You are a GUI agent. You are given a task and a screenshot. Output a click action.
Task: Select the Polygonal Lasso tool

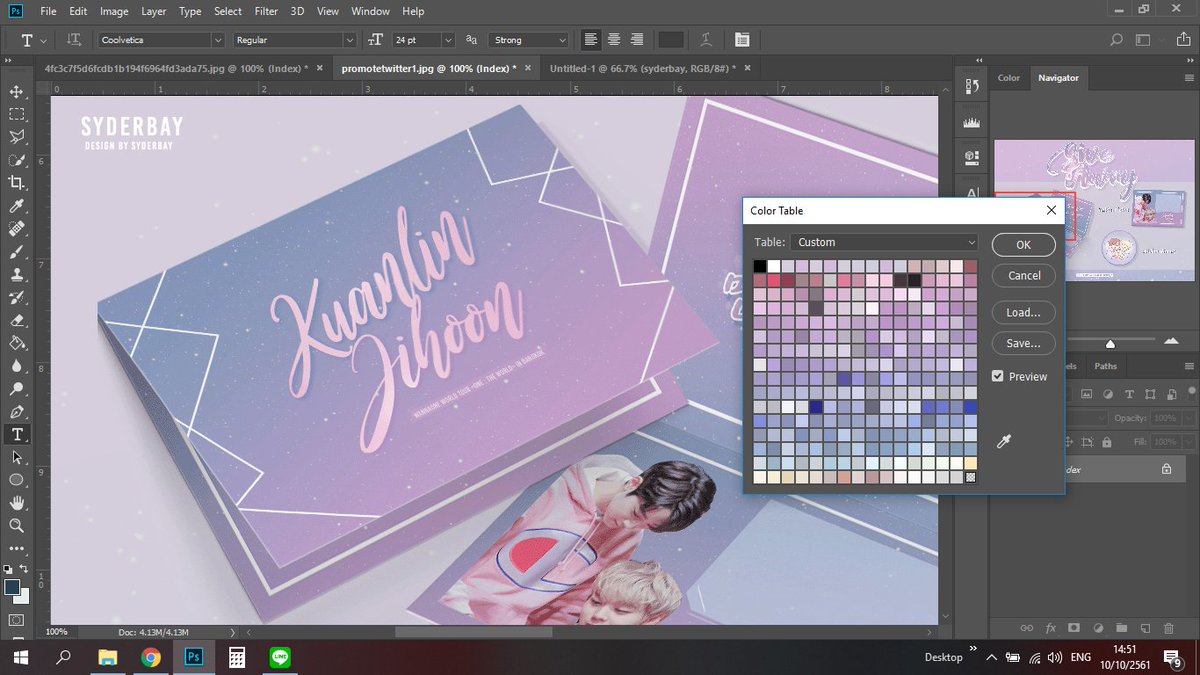16,137
